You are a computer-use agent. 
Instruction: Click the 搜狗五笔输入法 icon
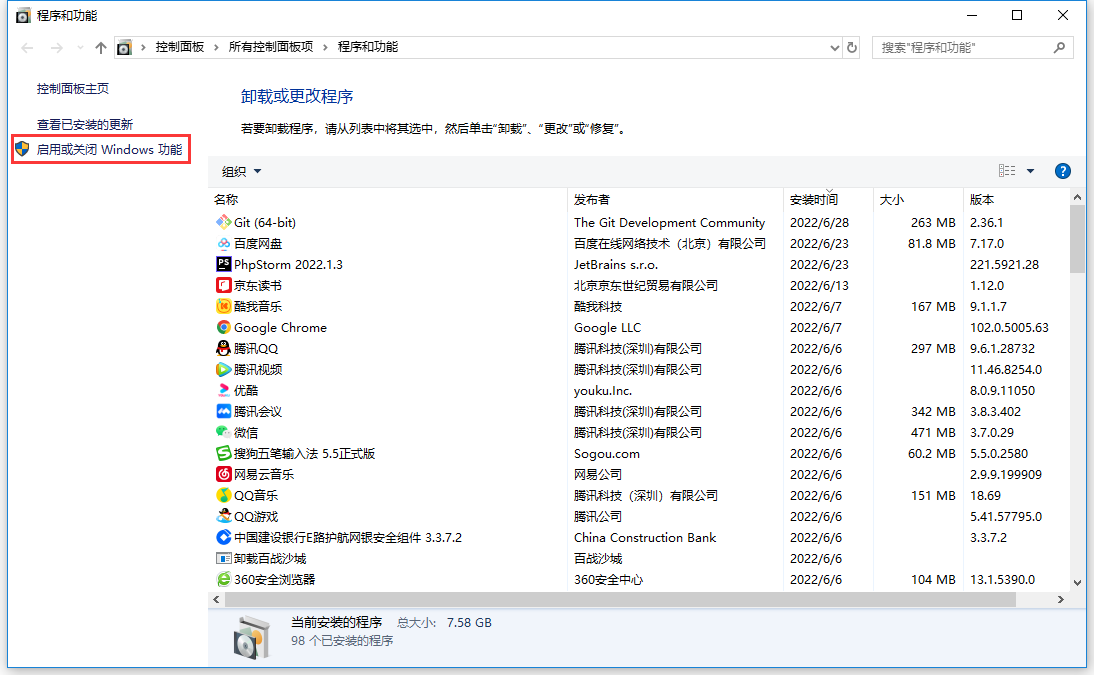click(x=223, y=453)
